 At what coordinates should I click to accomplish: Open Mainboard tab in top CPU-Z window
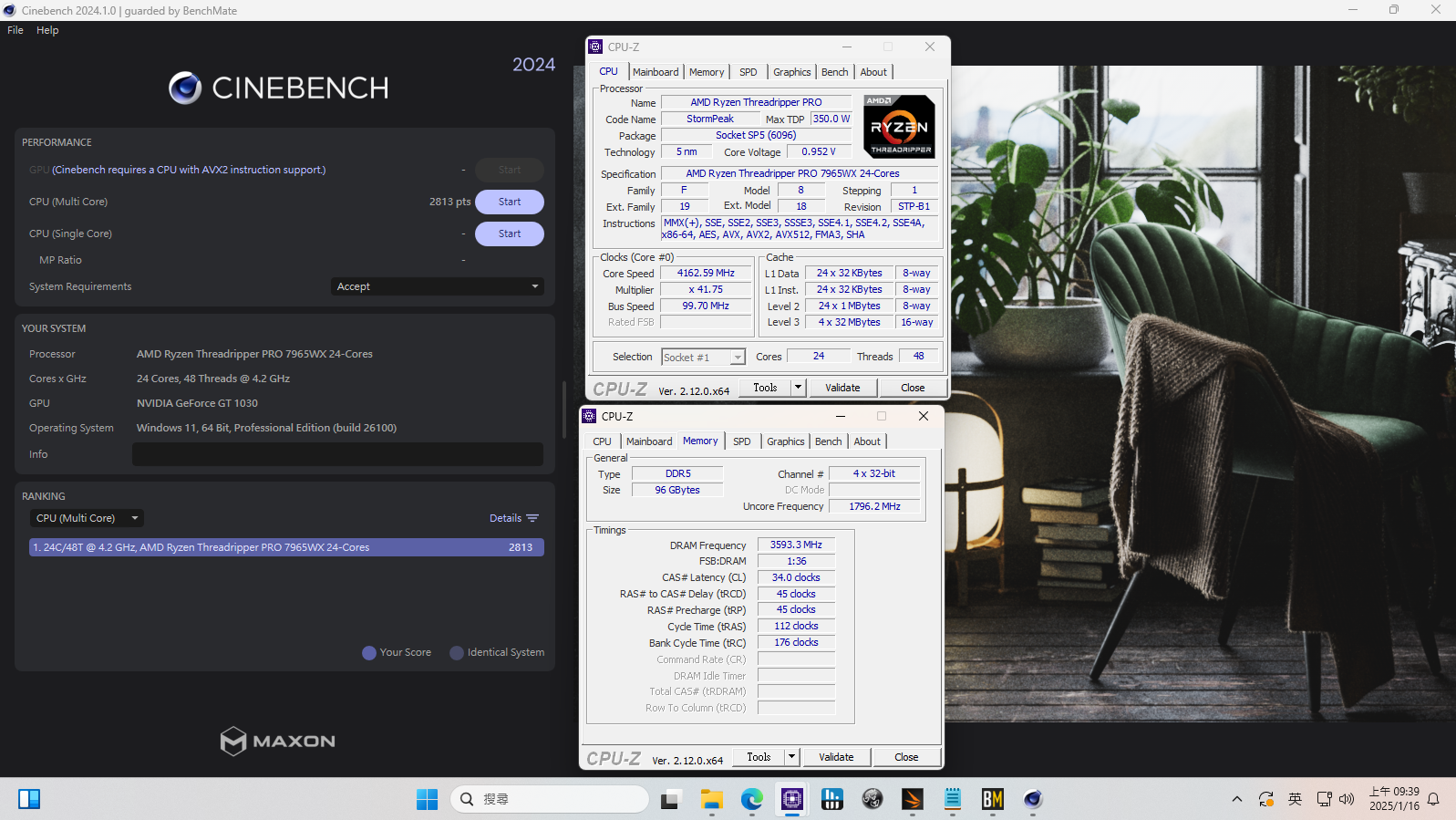pos(656,72)
